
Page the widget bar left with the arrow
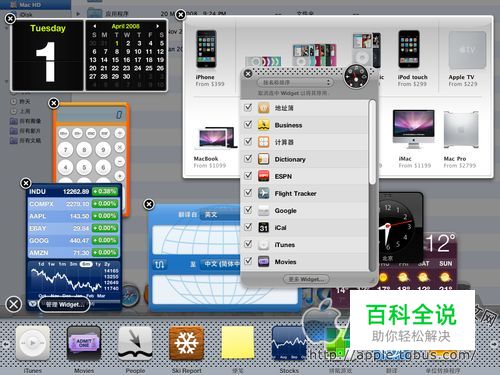6,344
